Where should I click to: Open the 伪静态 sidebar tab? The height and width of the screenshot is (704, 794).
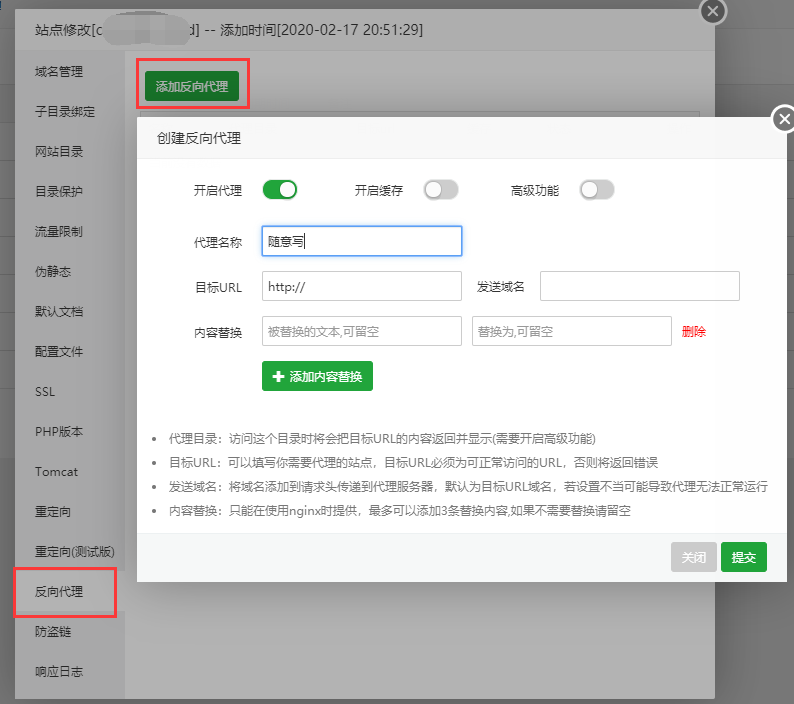[53, 271]
